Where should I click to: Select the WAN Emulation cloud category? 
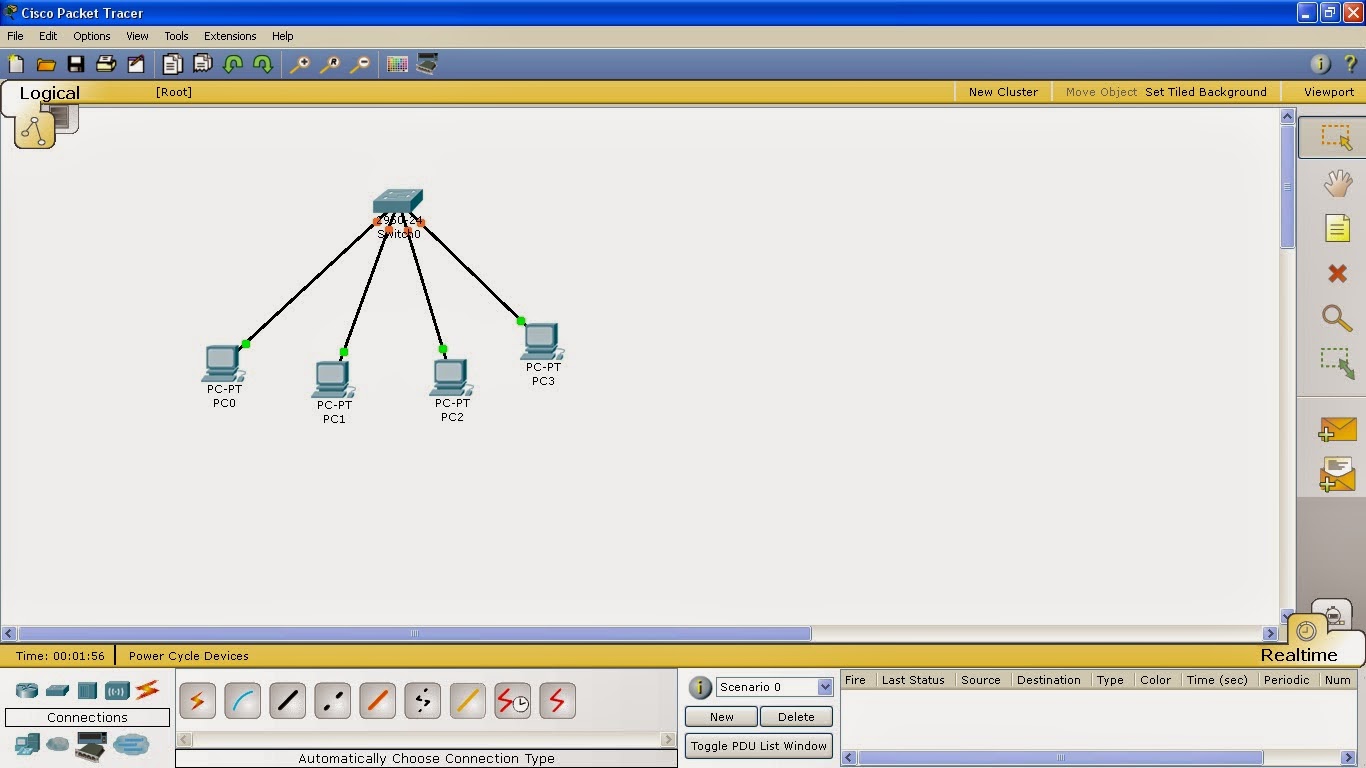58,744
